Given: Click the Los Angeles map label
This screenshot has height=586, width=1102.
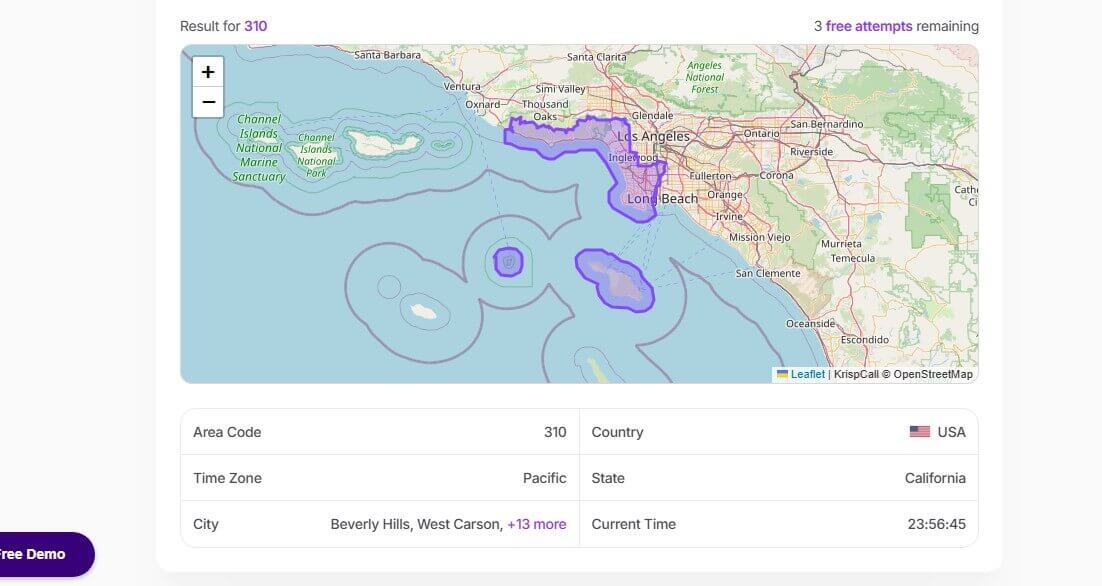Looking at the screenshot, I should [653, 136].
